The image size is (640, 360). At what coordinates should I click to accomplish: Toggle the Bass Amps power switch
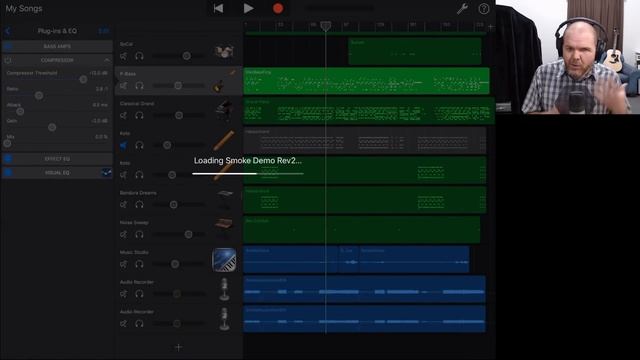pos(8,46)
